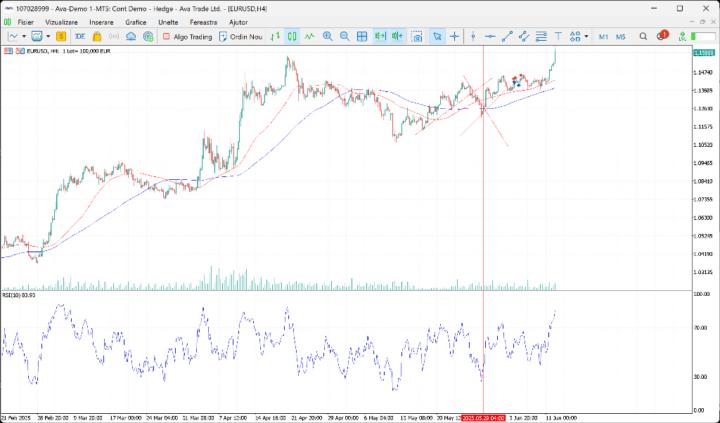The height and width of the screenshot is (423, 720).
Task: Click the zoom in magnifier icon
Action: point(327,37)
